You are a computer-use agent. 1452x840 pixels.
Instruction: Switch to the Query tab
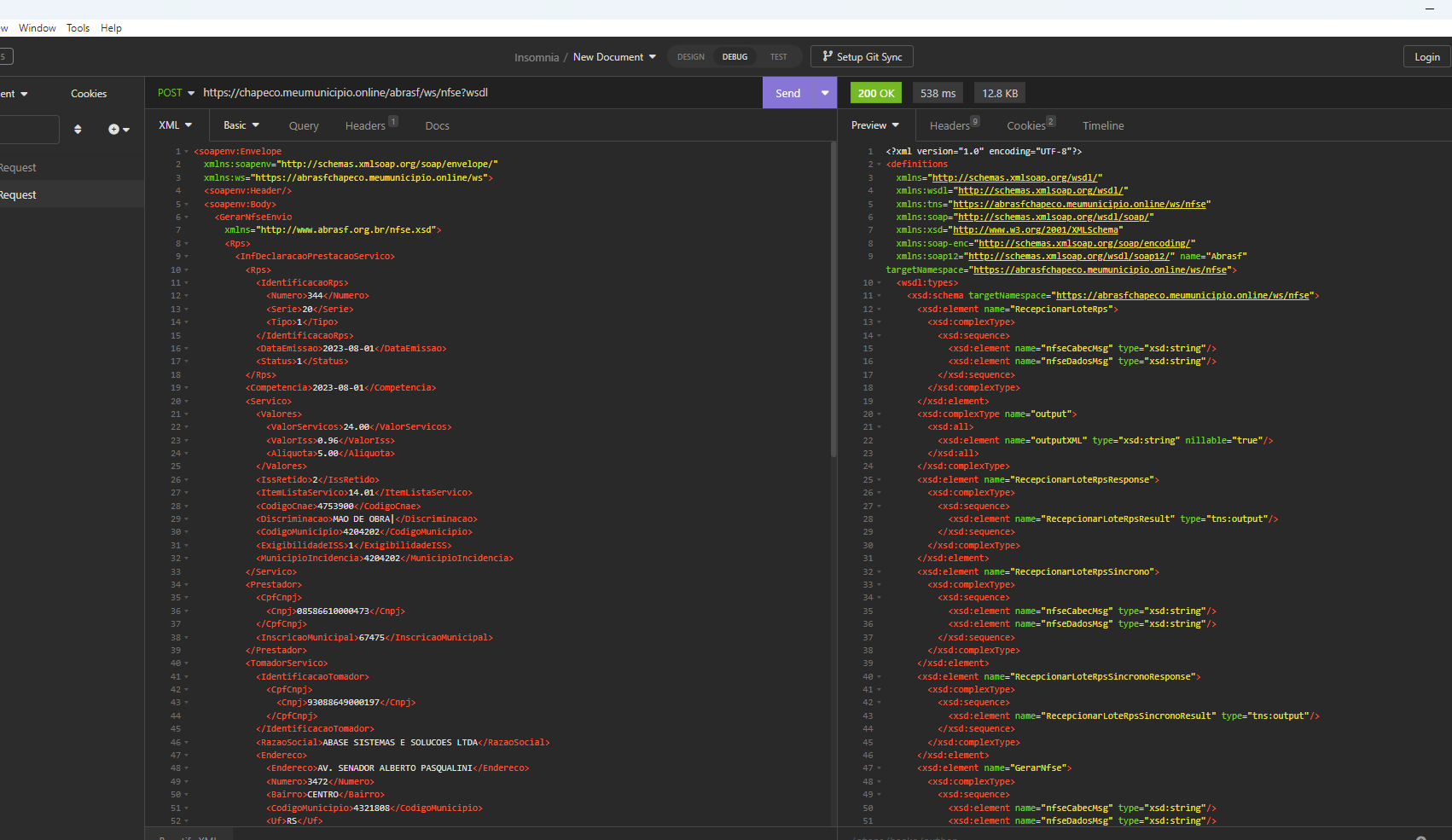click(x=304, y=125)
